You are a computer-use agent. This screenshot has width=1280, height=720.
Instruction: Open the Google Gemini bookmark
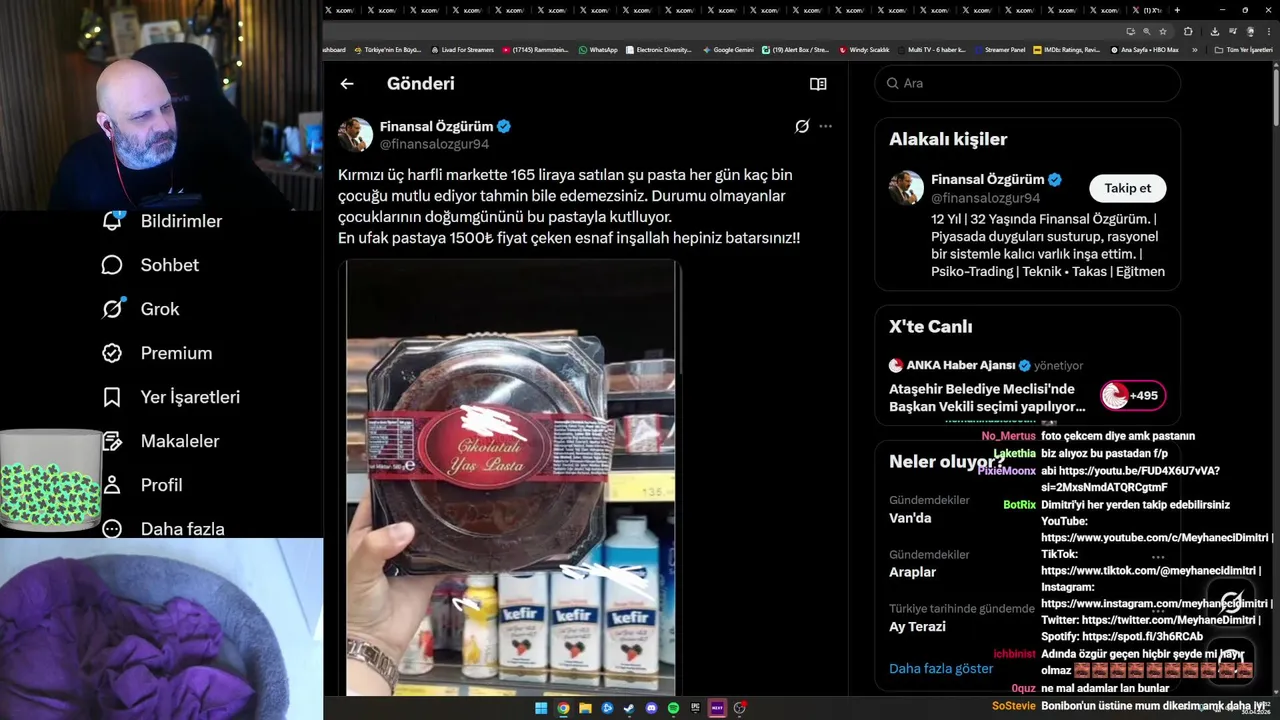click(728, 50)
